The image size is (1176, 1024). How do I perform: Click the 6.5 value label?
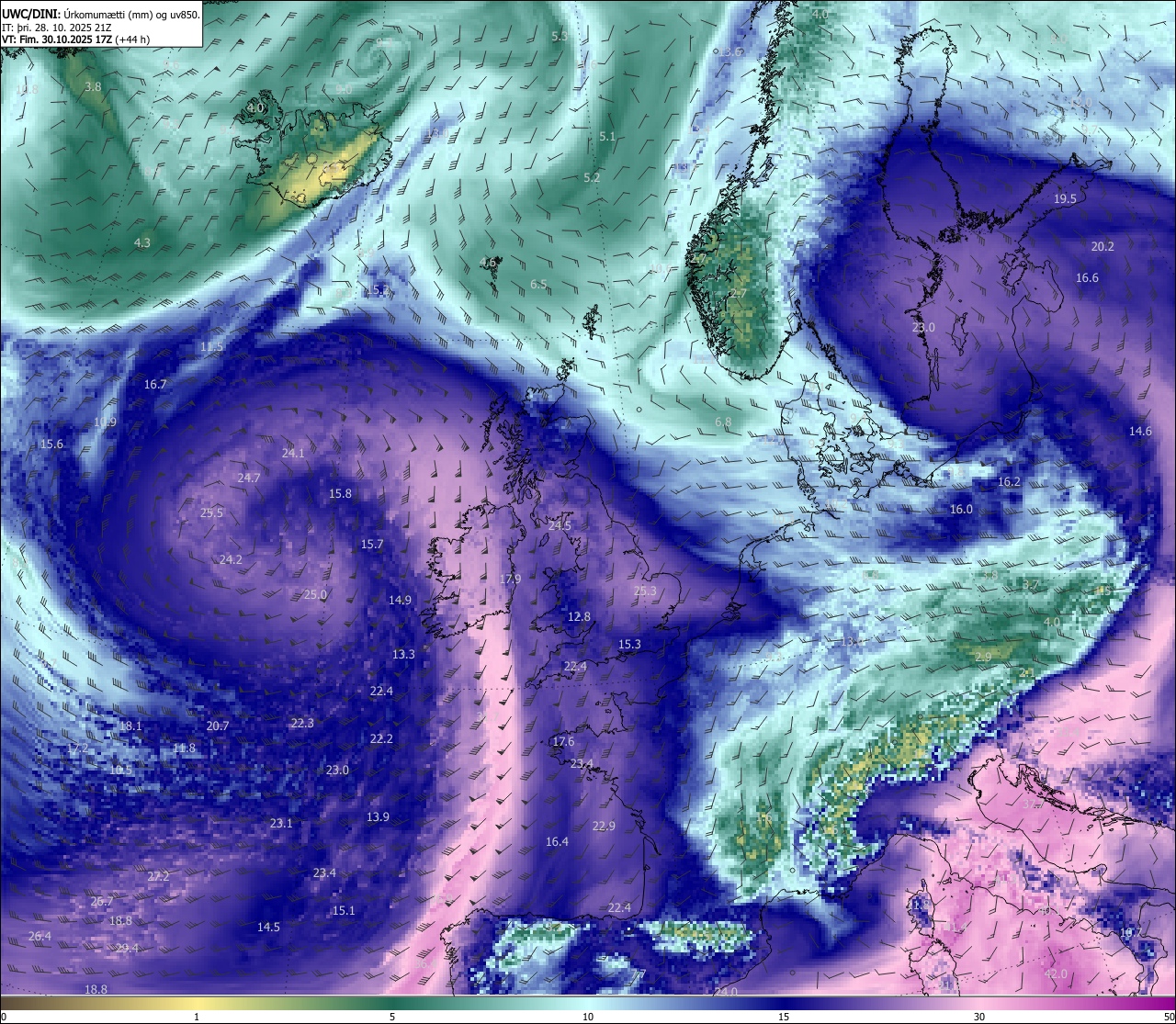(x=538, y=285)
